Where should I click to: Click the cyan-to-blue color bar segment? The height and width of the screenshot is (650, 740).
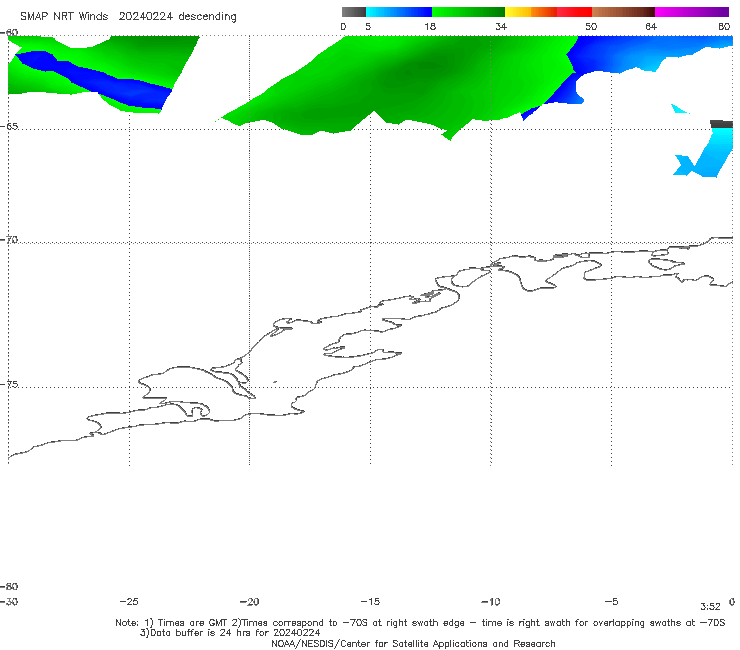click(399, 12)
